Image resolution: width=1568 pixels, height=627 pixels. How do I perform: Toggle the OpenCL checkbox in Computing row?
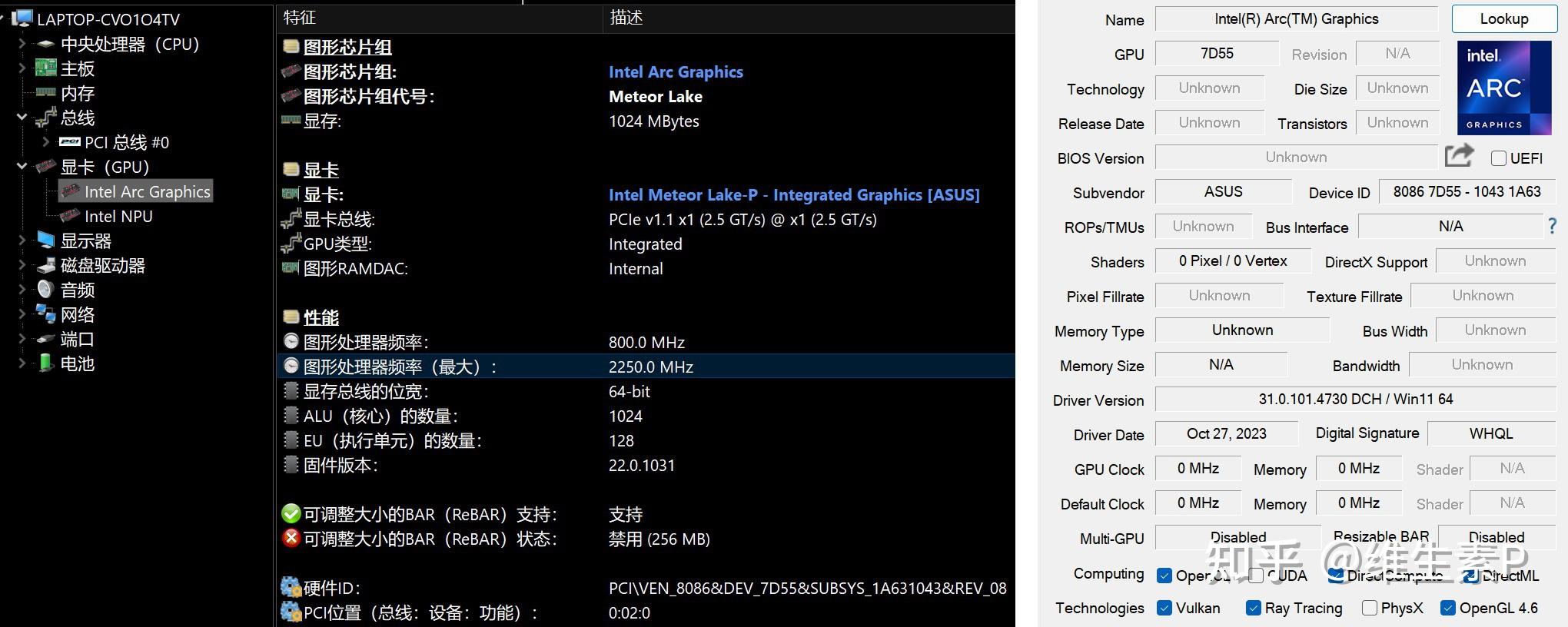pyautogui.click(x=1164, y=576)
